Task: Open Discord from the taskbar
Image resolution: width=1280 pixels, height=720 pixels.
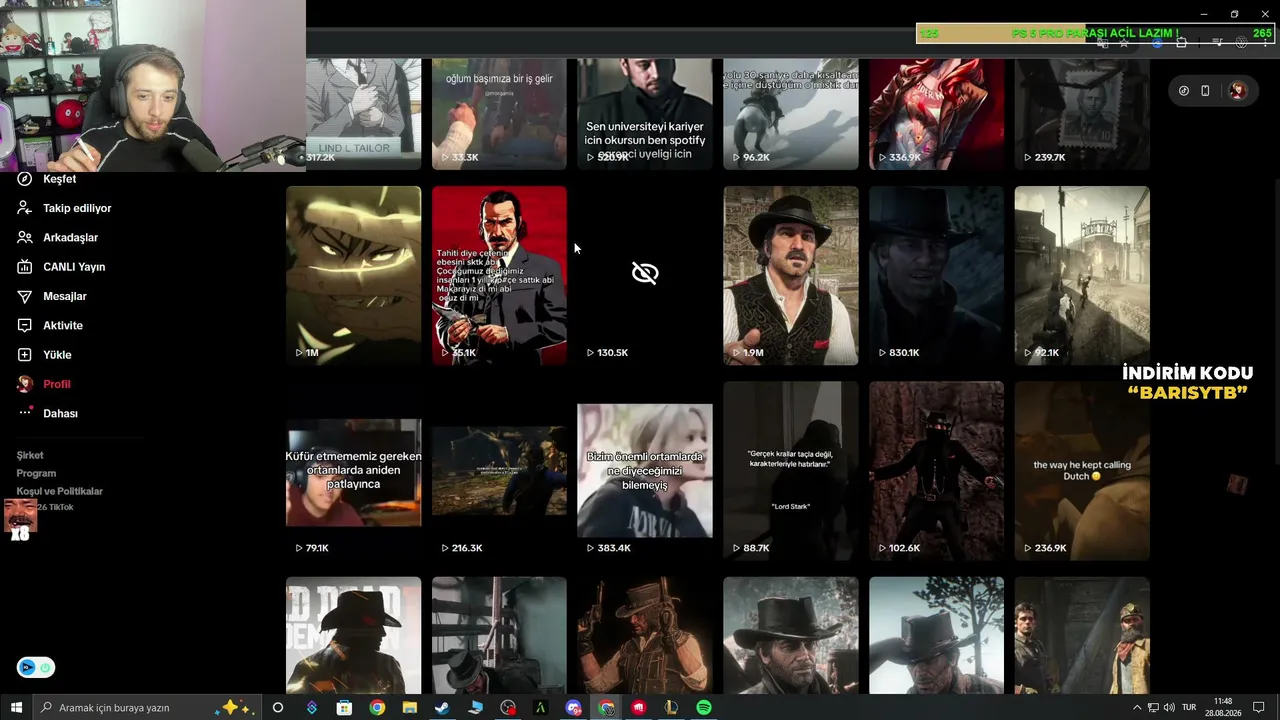Action: [573, 708]
